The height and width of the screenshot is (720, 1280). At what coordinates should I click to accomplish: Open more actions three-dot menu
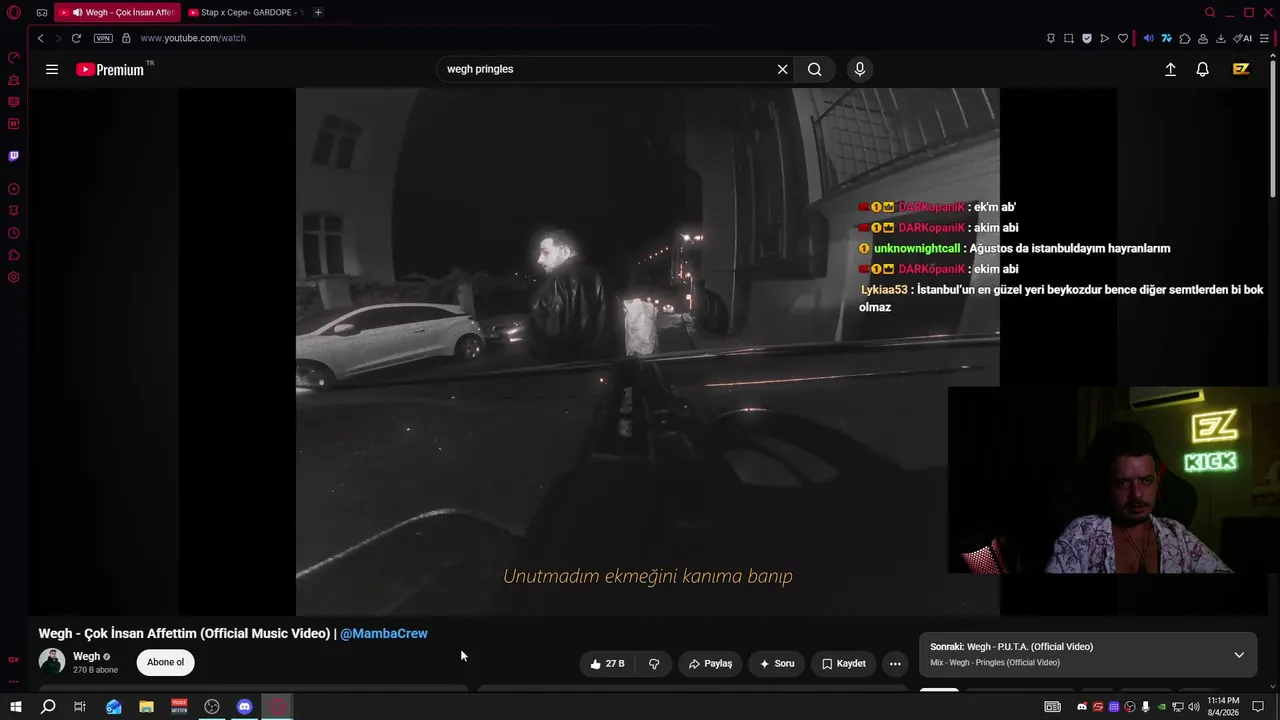click(x=895, y=663)
